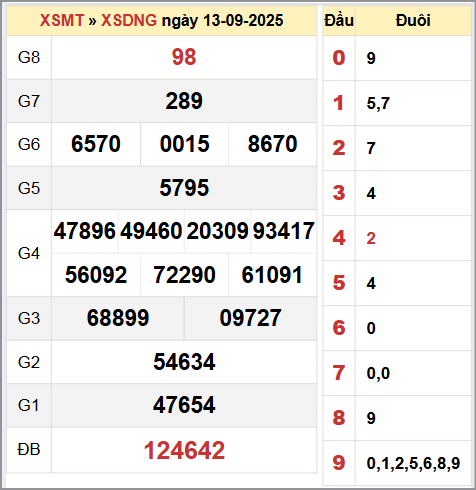Select head digit 0 in Đầu column
The image size is (476, 490).
[x=339, y=58]
